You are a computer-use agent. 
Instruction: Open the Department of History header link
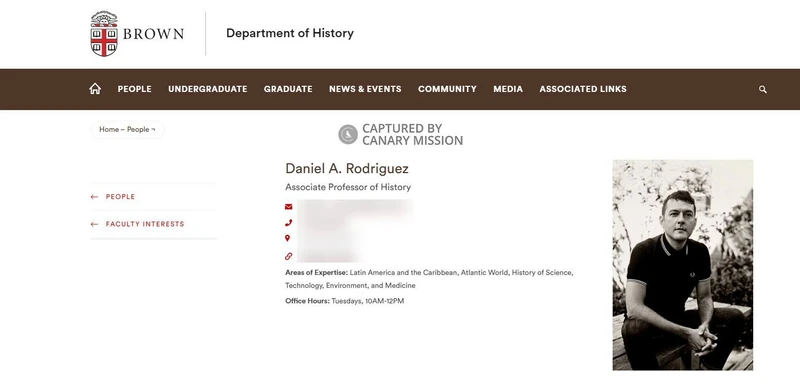click(290, 33)
